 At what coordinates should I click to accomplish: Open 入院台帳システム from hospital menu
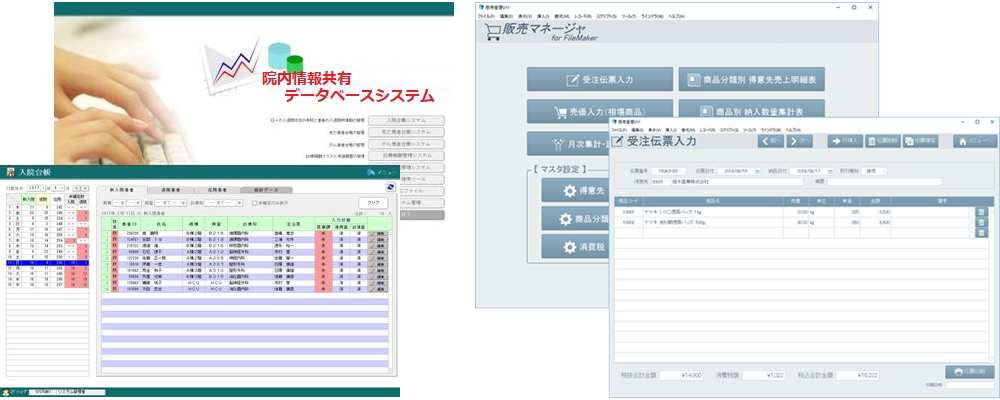[x=406, y=120]
